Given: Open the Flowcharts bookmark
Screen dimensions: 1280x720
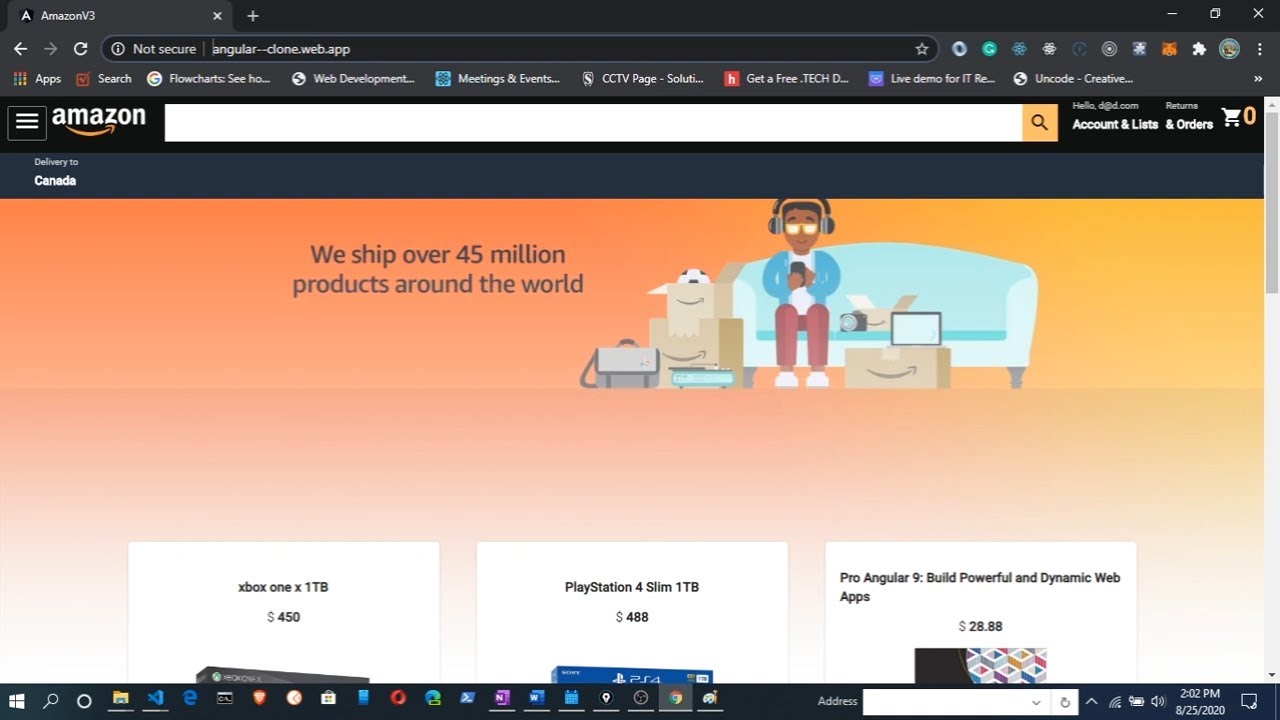Looking at the screenshot, I should point(209,78).
